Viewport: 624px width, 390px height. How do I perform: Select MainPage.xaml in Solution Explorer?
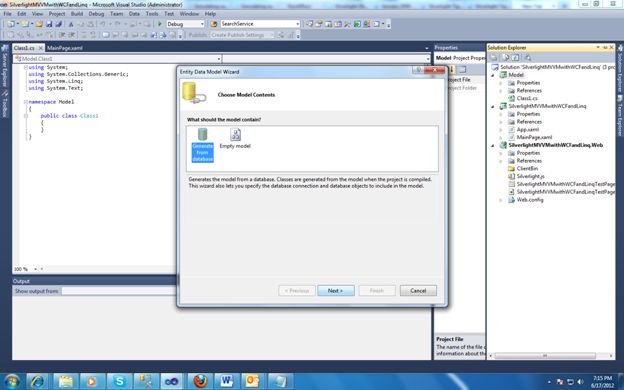(534, 137)
